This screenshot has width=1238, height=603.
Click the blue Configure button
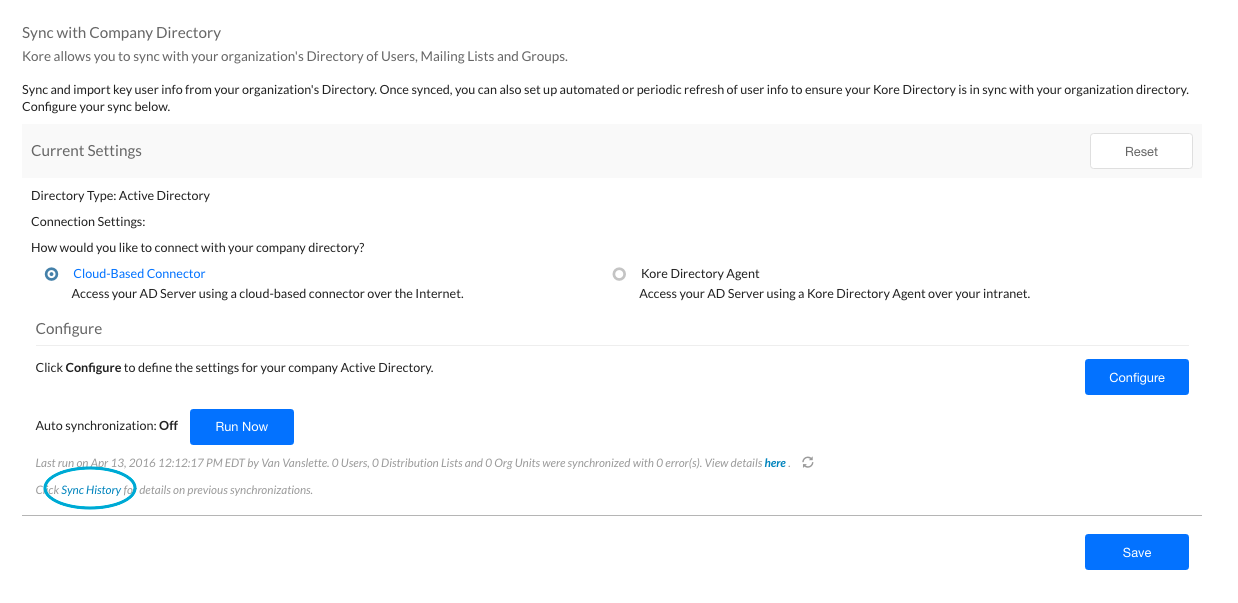[1136, 377]
